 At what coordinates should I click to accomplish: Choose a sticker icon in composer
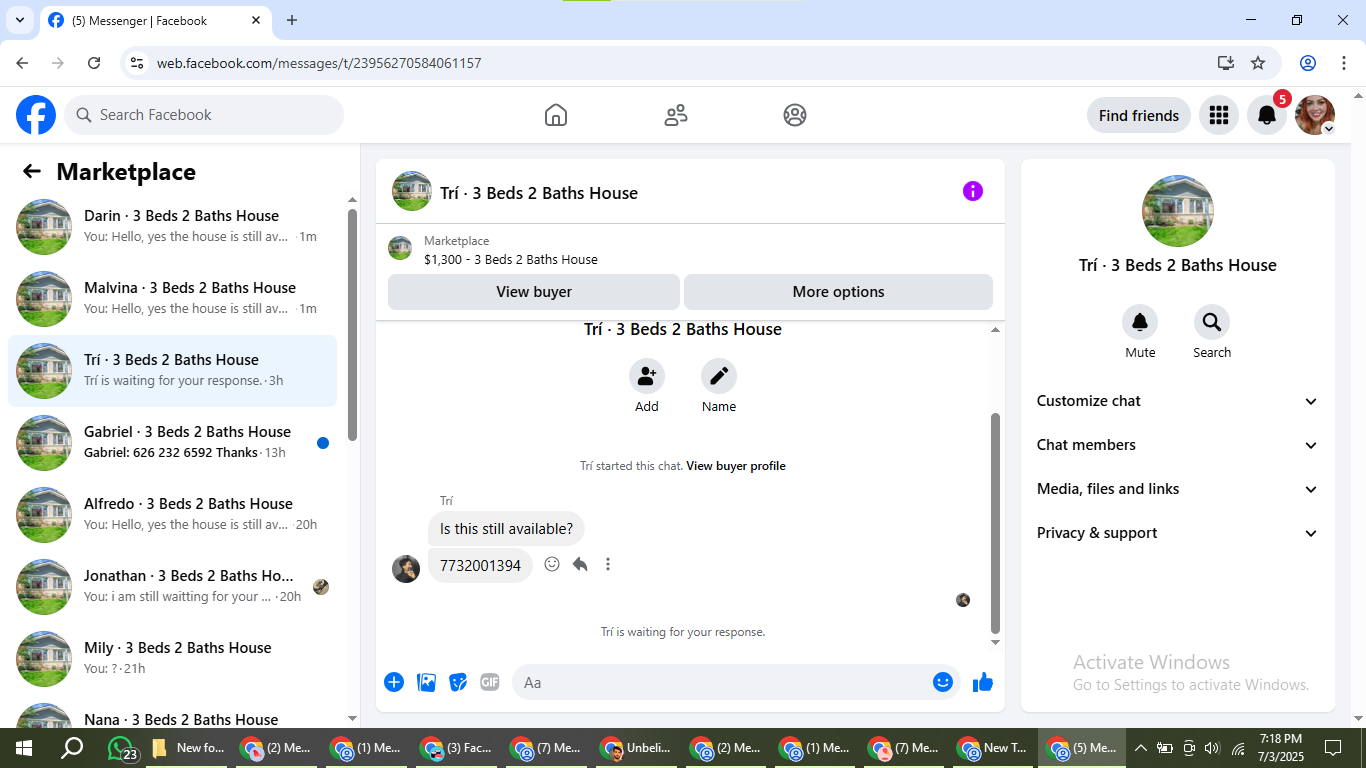pos(458,682)
